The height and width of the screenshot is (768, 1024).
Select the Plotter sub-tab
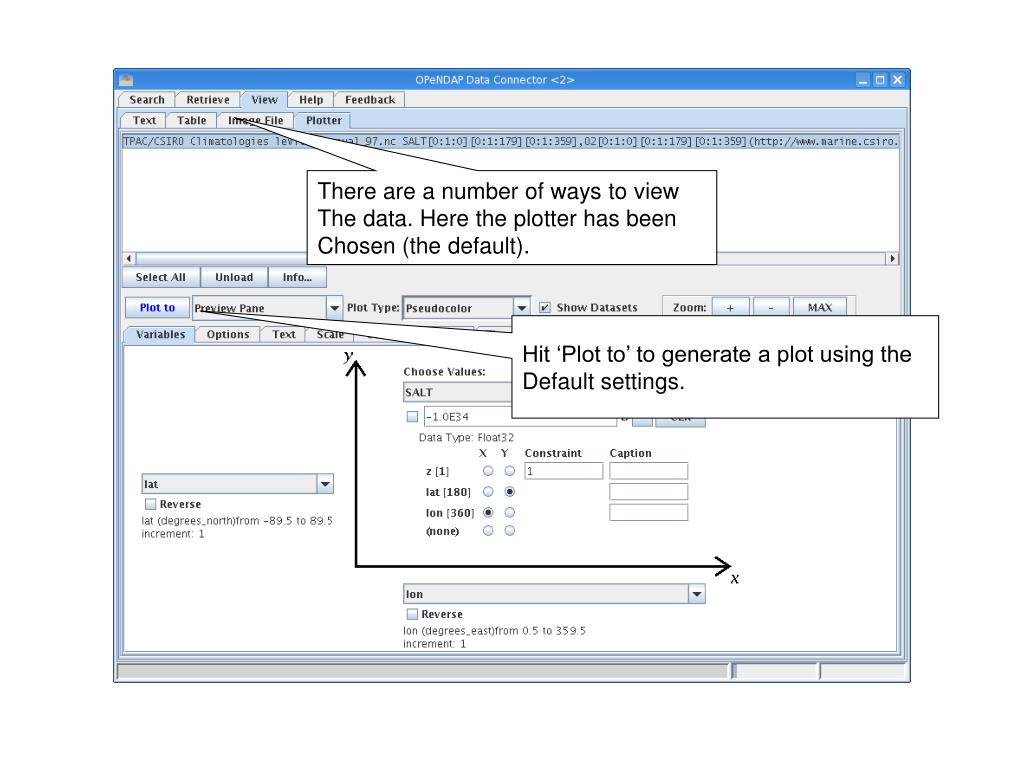coord(323,120)
